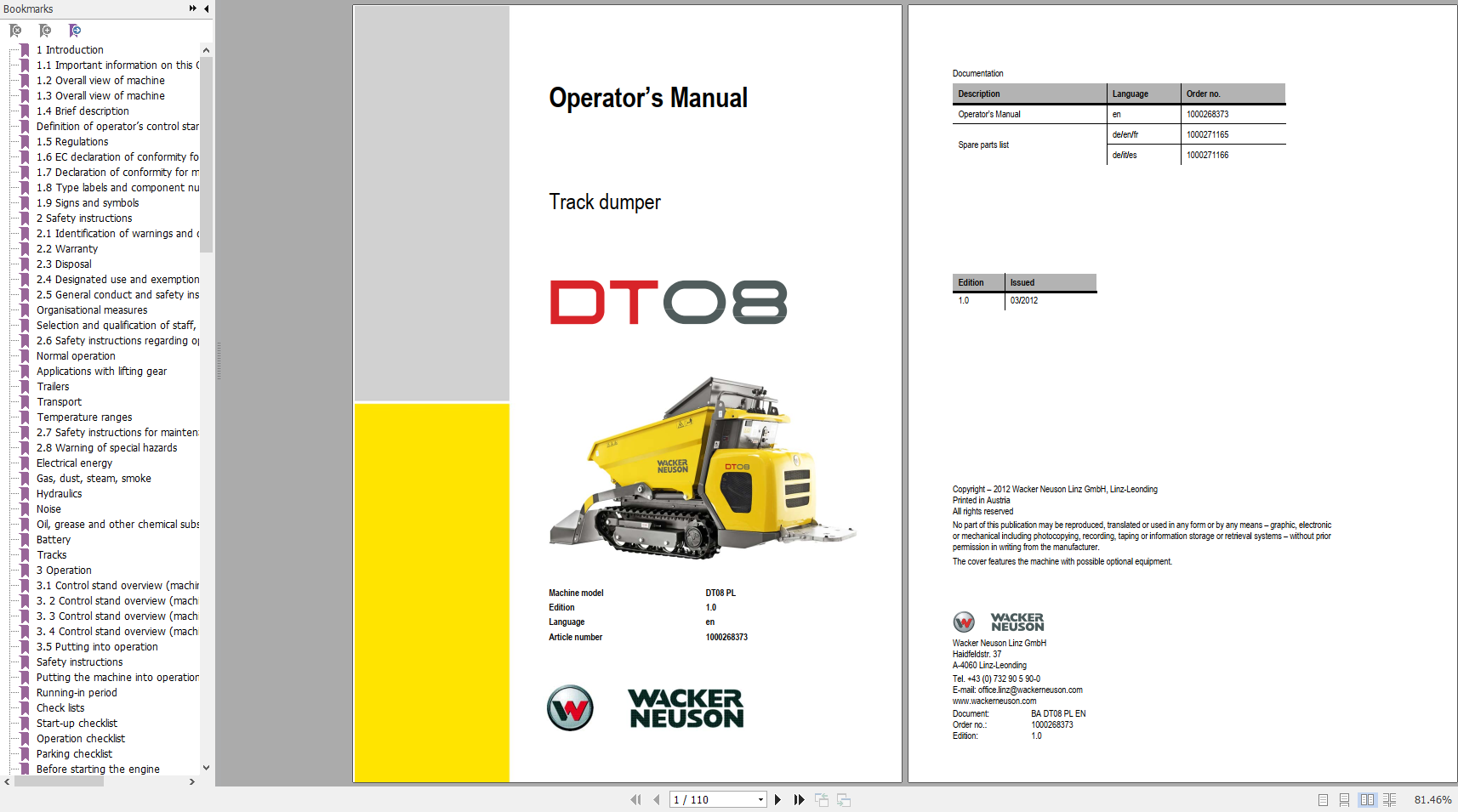Open the page number dropdown
1458x812 pixels.
tap(760, 799)
